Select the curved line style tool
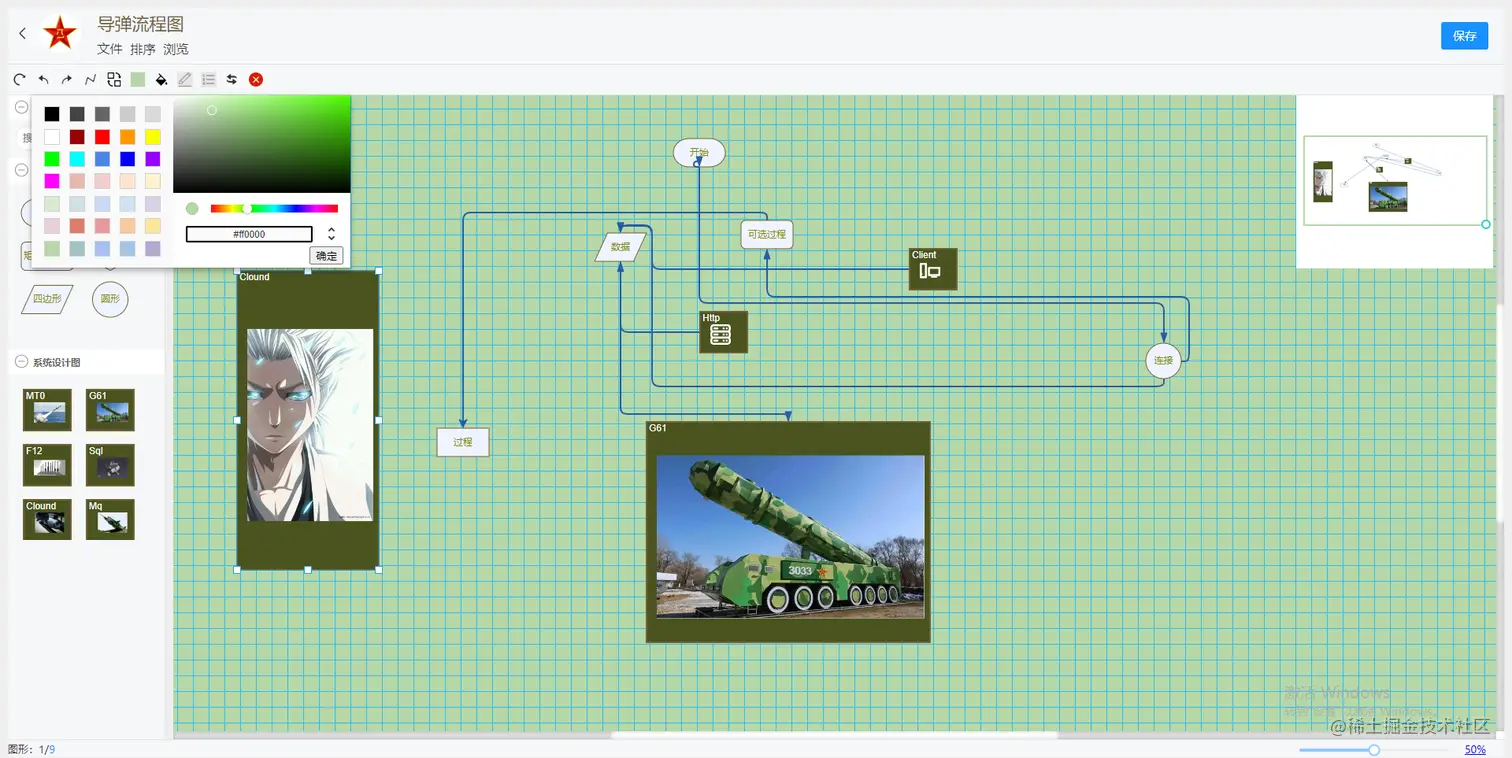1512x758 pixels. [91, 79]
